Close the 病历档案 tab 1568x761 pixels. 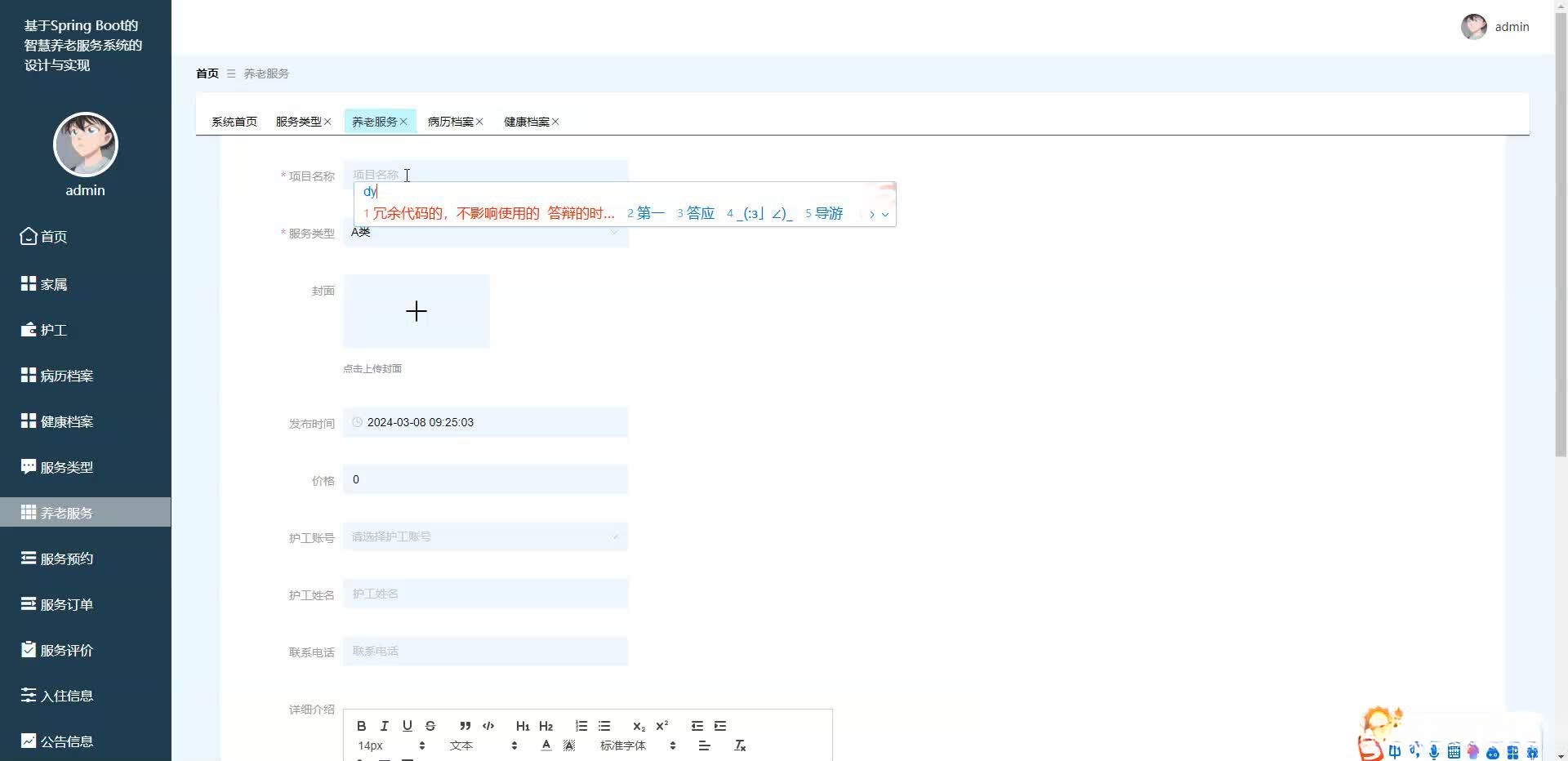point(479,122)
